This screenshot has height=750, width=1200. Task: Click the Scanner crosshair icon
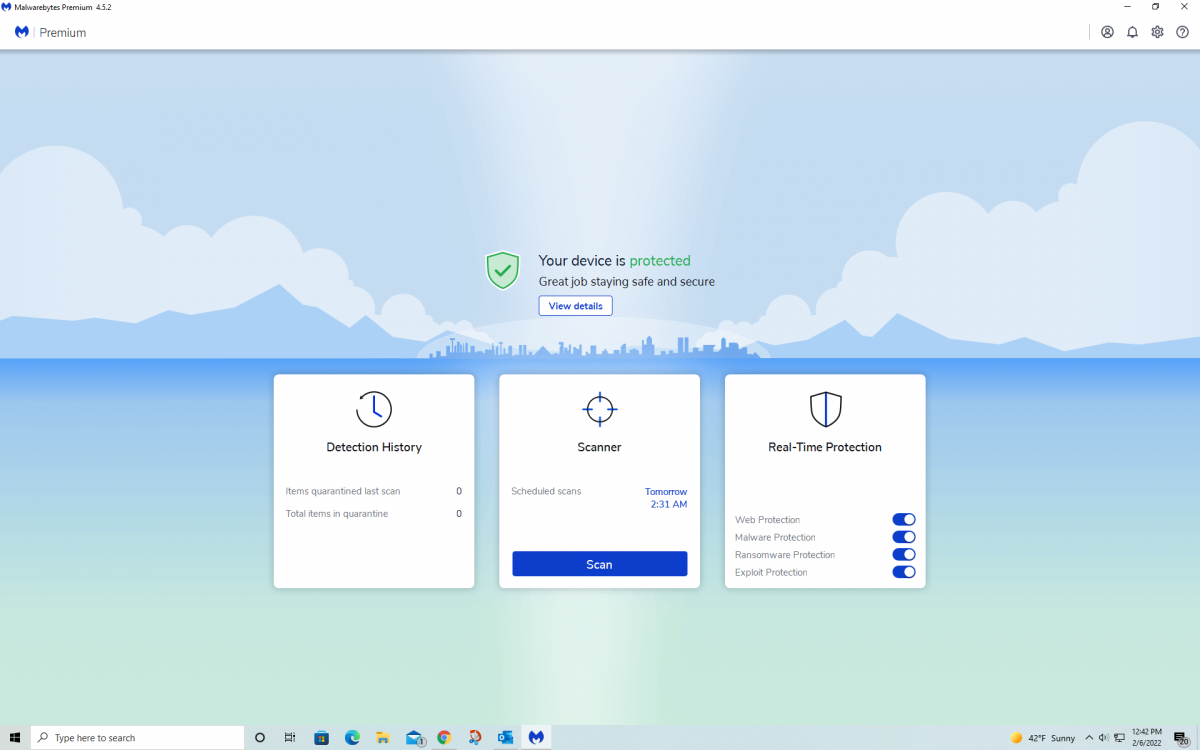[x=600, y=409]
